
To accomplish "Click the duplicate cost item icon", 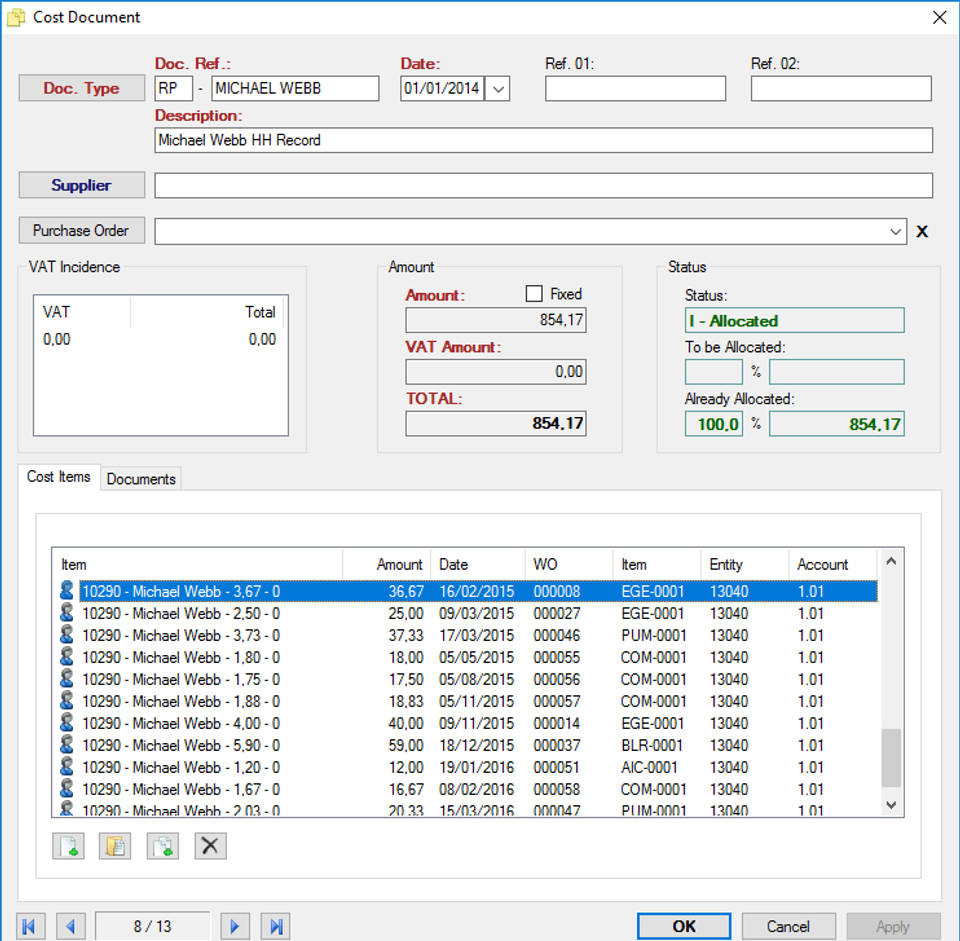I will pyautogui.click(x=163, y=846).
